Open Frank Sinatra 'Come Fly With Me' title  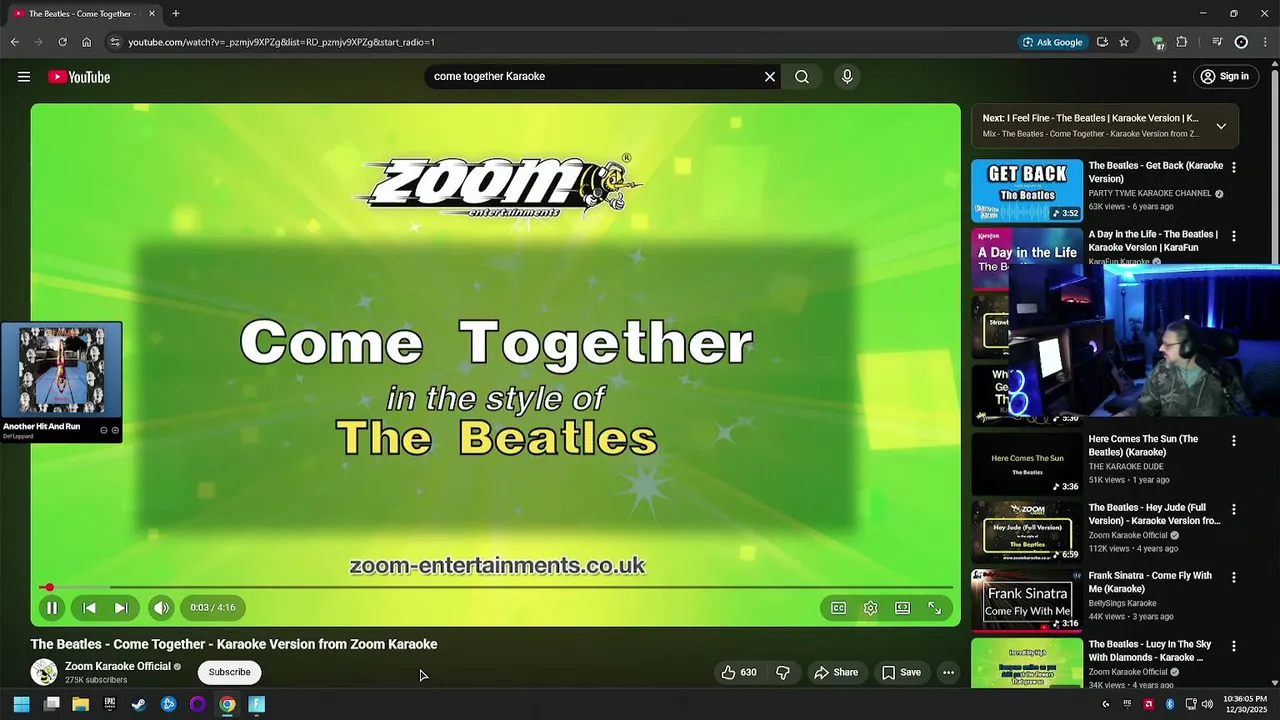(1150, 582)
